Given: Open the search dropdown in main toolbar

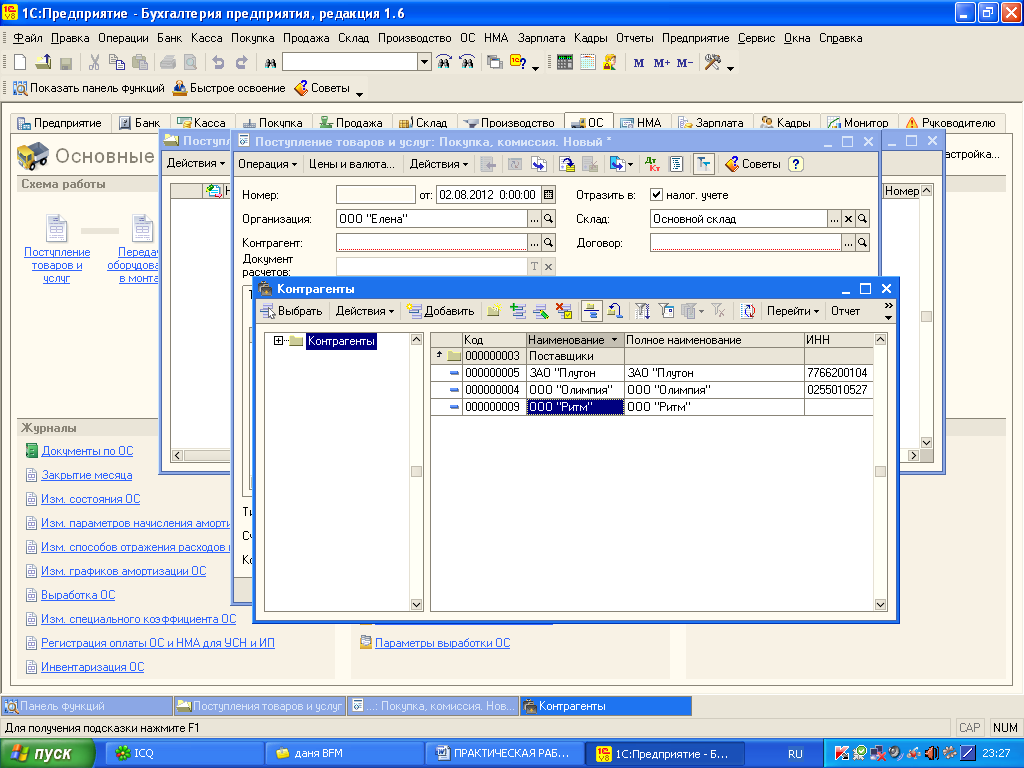Looking at the screenshot, I should [424, 63].
